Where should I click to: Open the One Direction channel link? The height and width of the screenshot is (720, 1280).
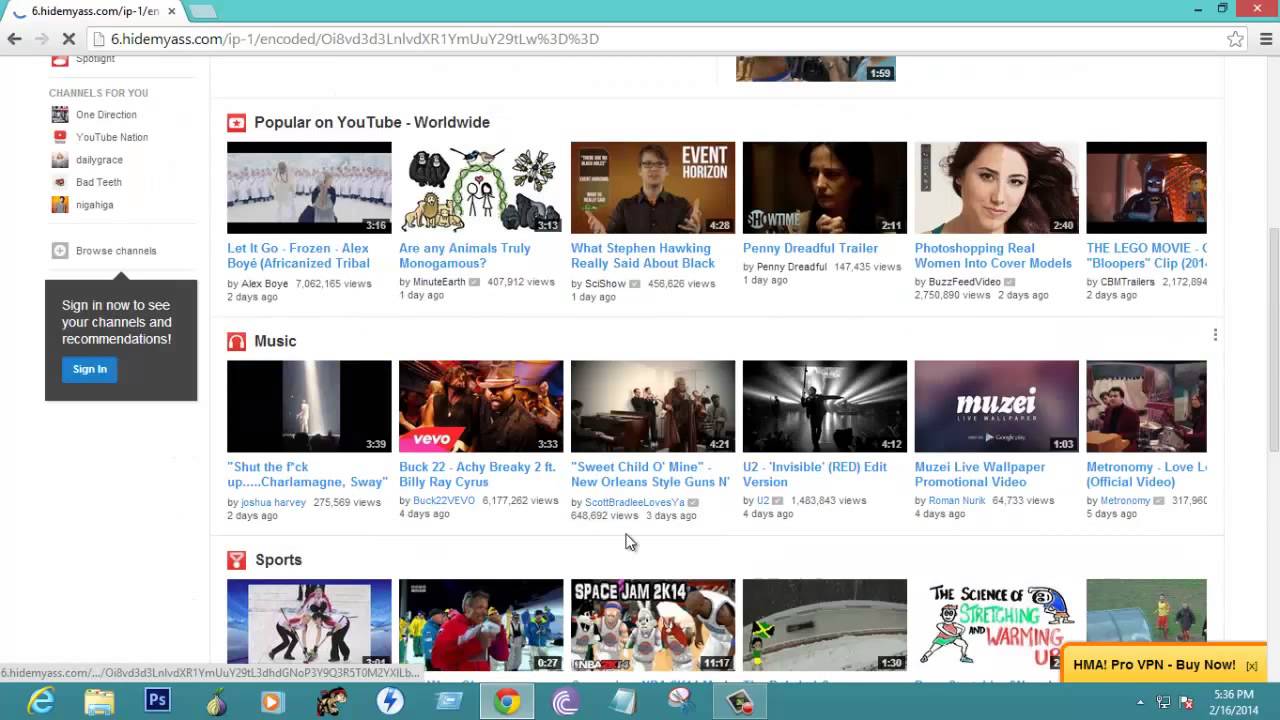click(x=106, y=115)
